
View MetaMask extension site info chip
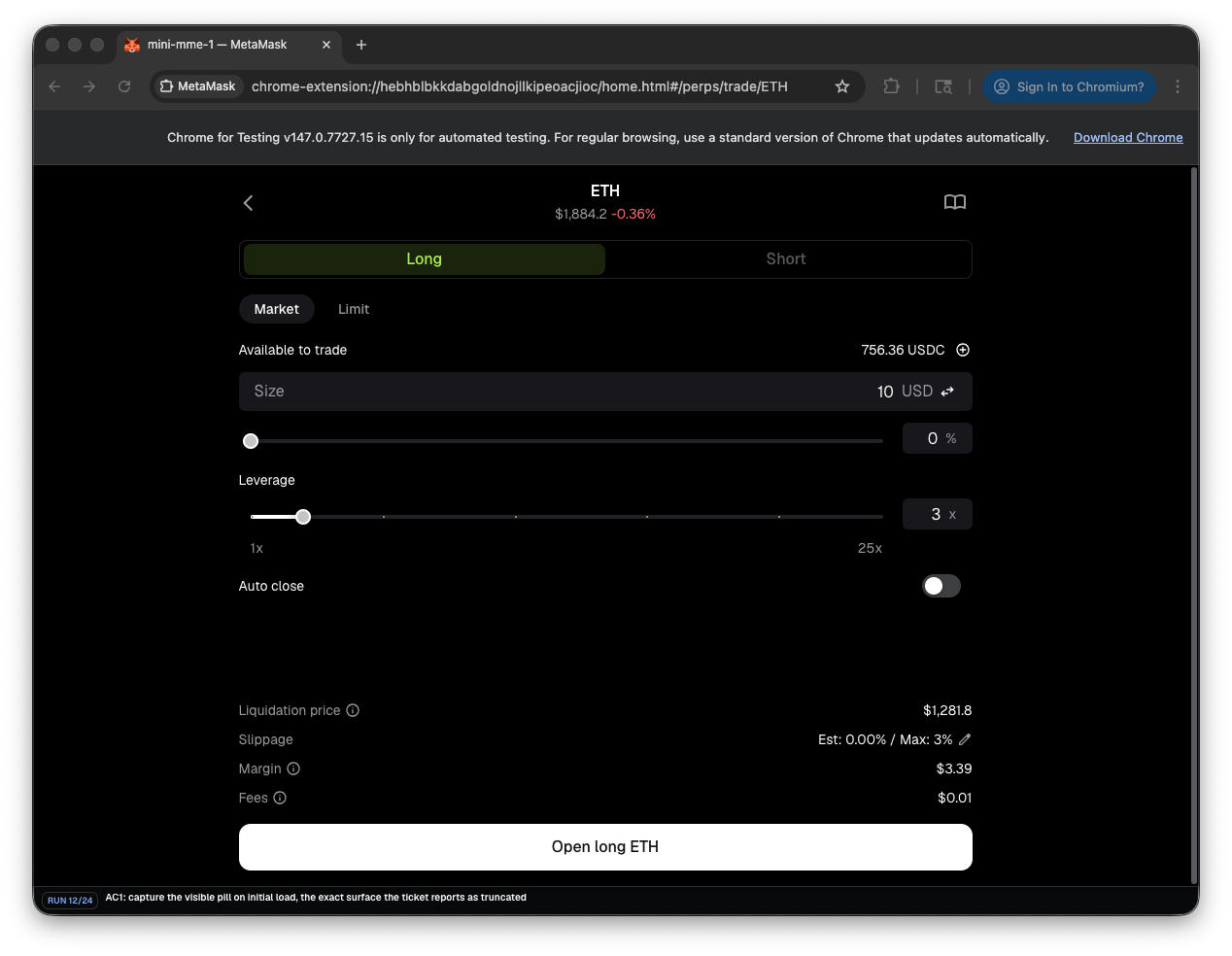pyautogui.click(x=198, y=86)
